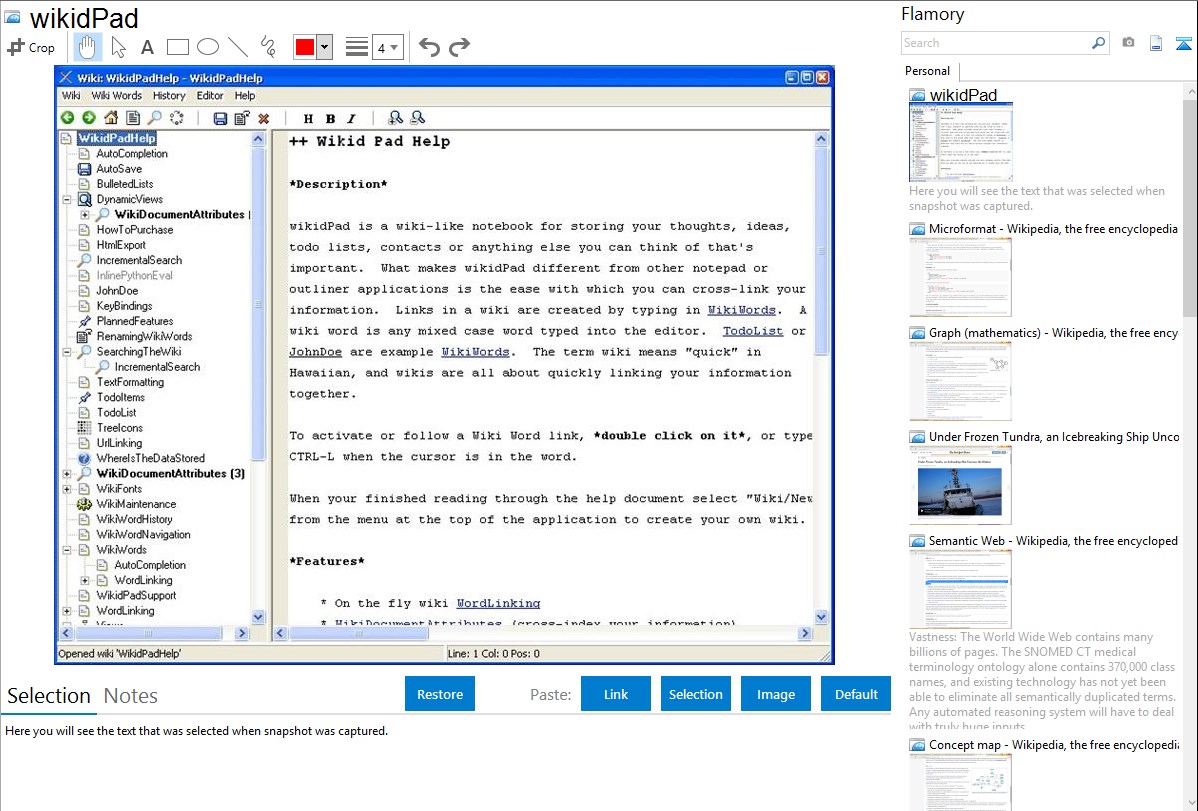
Task: Follow the TodoList link in editor text
Action: (x=753, y=331)
